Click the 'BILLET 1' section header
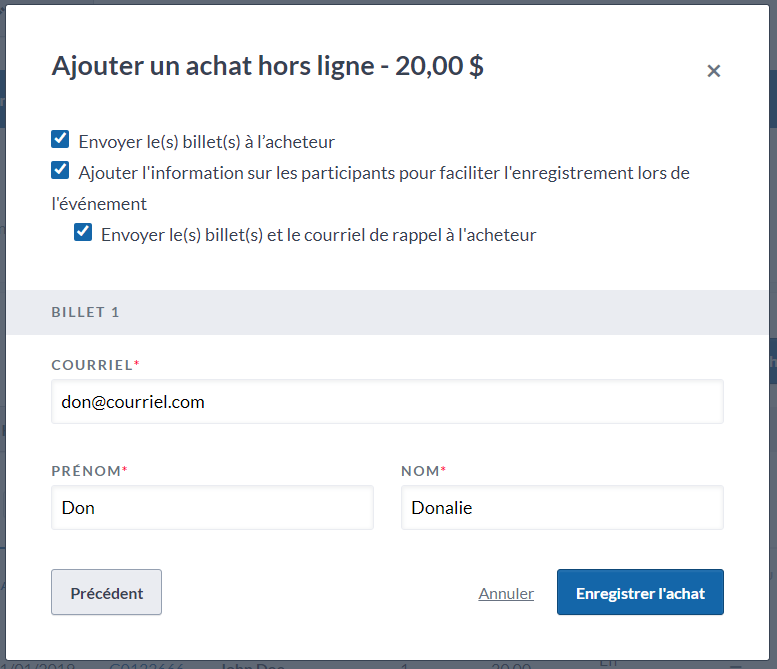 pyautogui.click(x=86, y=312)
